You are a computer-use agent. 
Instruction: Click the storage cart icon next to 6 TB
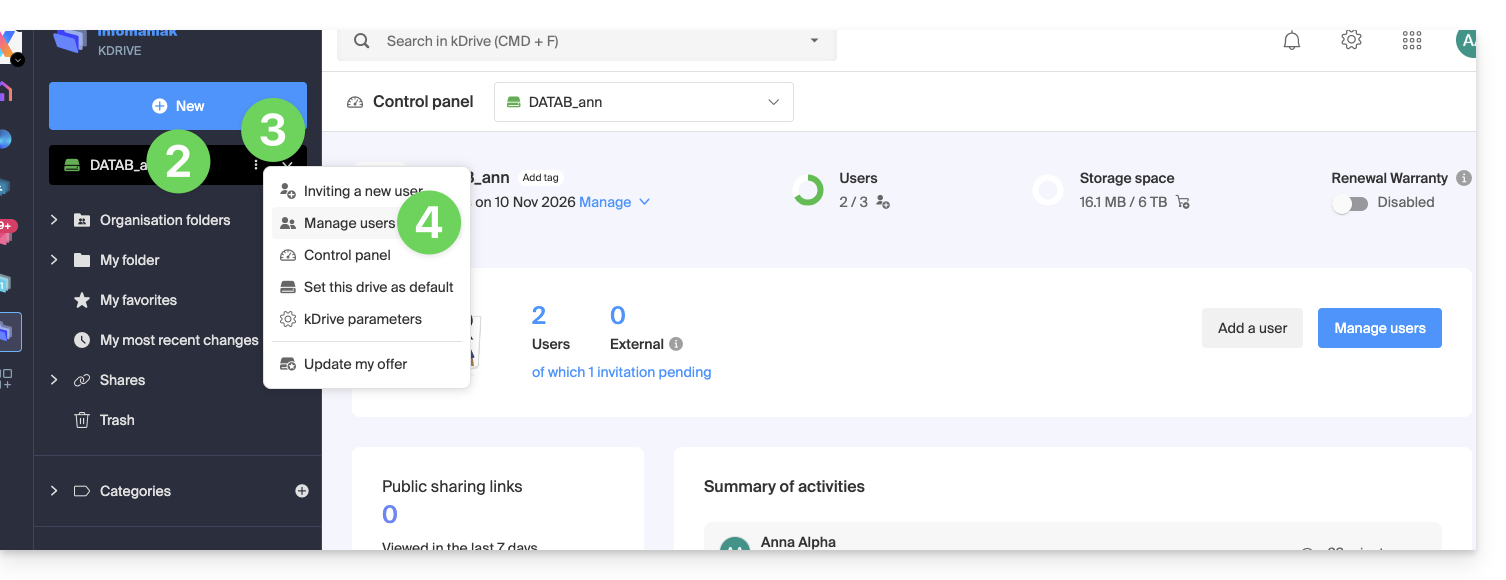(1183, 202)
